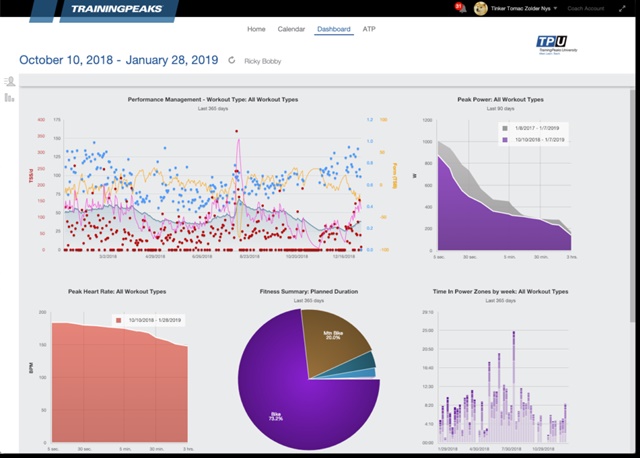Select the Ricky Bobby athlete name
This screenshot has width=640, height=458.
click(x=260, y=60)
